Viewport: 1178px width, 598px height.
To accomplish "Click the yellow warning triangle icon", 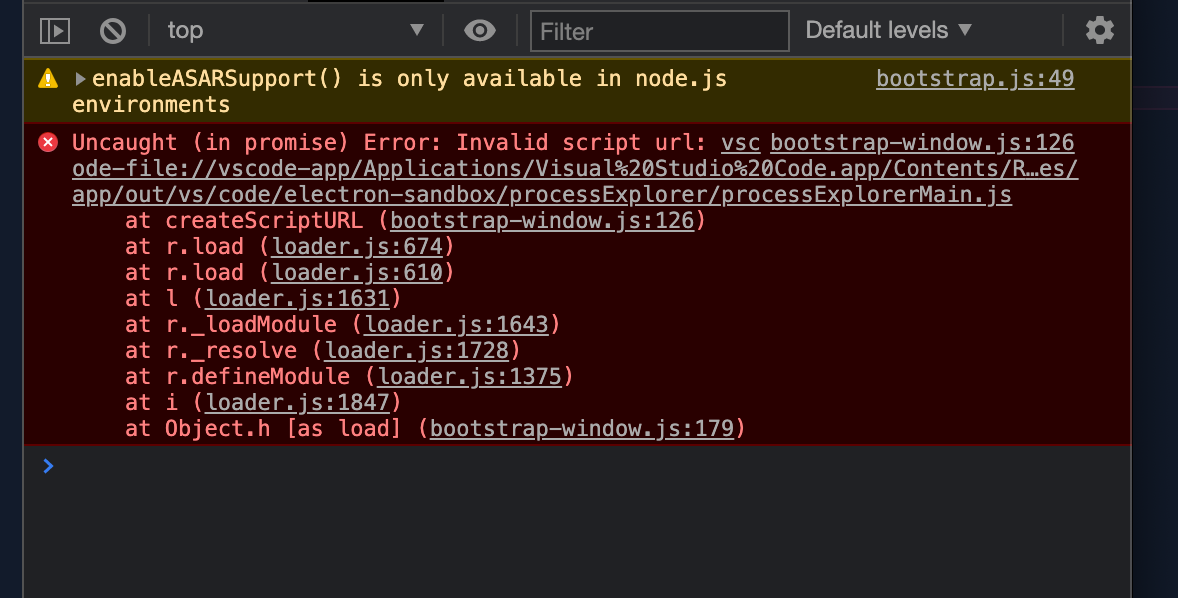I will [46, 76].
